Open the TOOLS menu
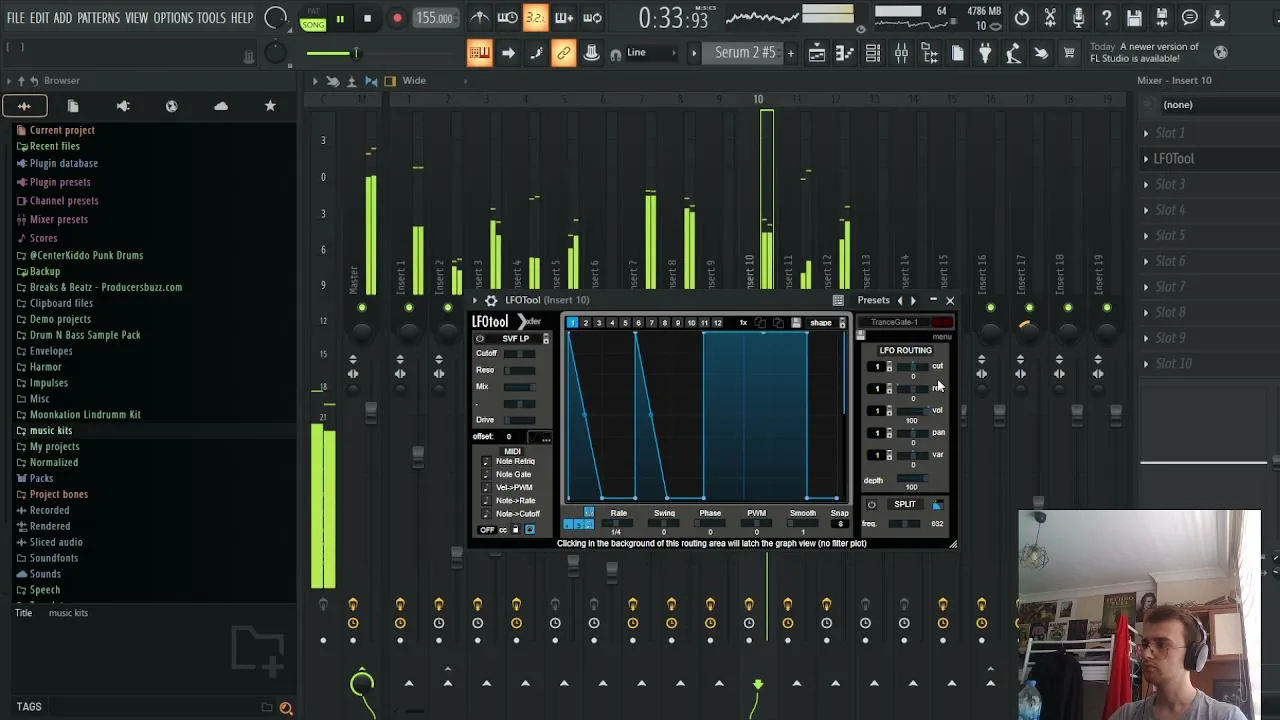This screenshot has width=1280, height=720. 211,18
